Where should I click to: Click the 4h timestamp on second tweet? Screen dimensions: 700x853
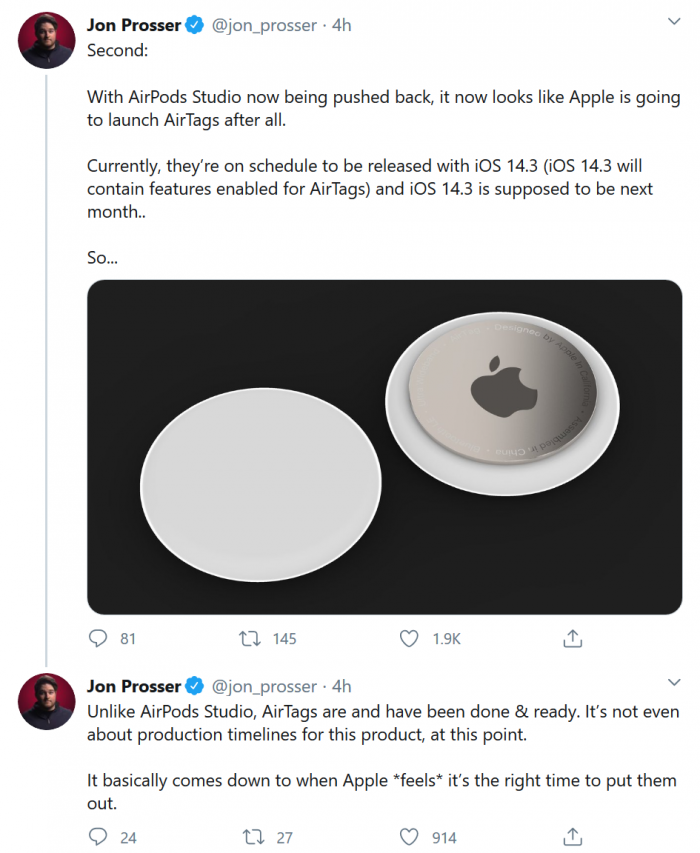click(342, 686)
